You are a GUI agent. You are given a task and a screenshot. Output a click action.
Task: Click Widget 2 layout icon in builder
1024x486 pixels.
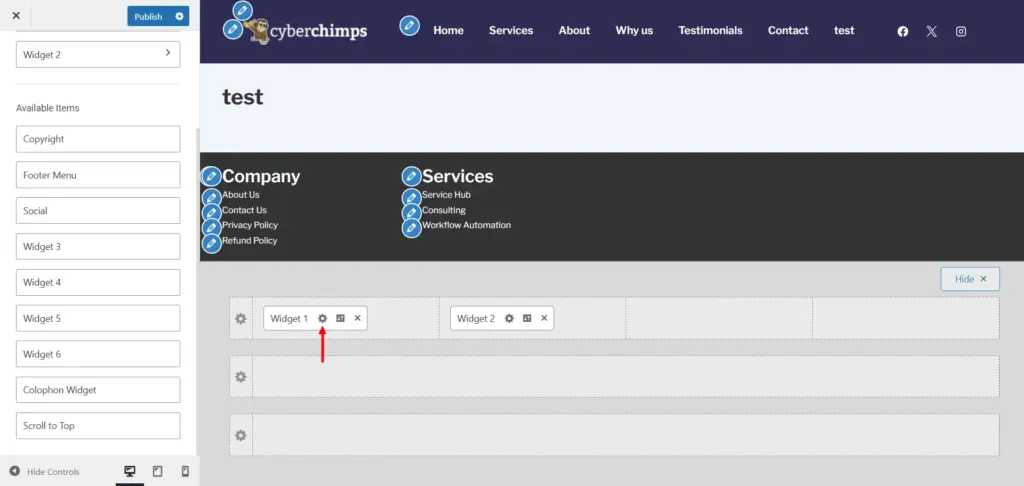tap(527, 318)
